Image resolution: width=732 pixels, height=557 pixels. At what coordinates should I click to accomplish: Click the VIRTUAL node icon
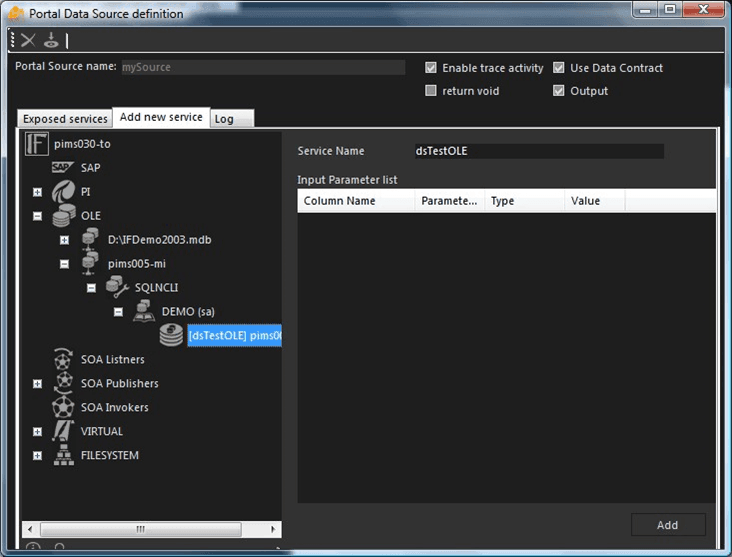click(63, 430)
